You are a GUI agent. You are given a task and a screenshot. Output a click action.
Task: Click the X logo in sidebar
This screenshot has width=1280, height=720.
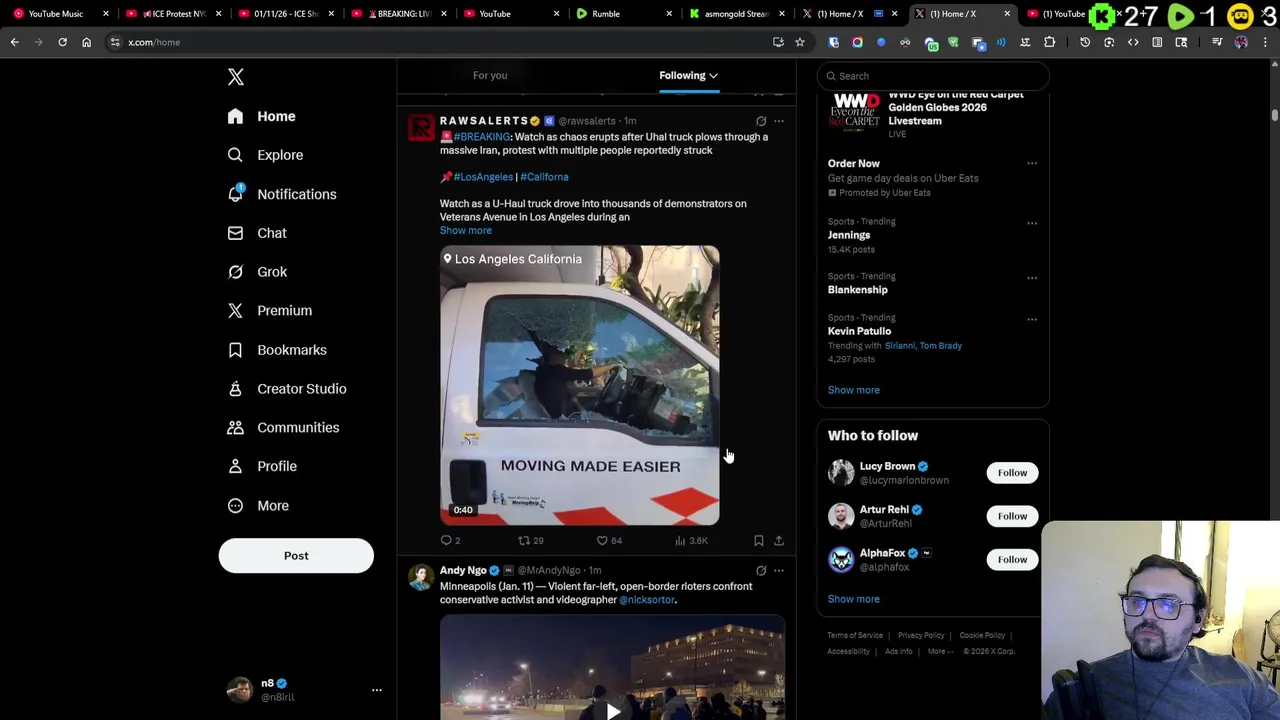(x=235, y=77)
